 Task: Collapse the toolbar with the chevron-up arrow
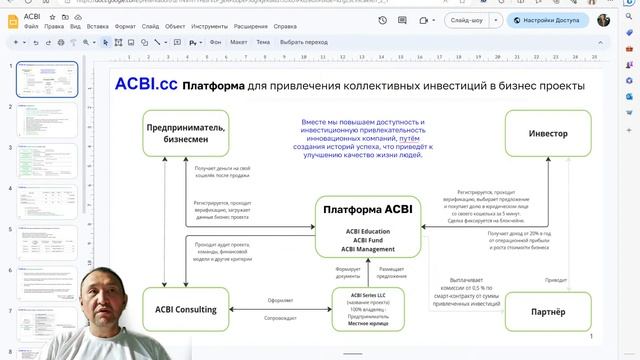[600, 42]
